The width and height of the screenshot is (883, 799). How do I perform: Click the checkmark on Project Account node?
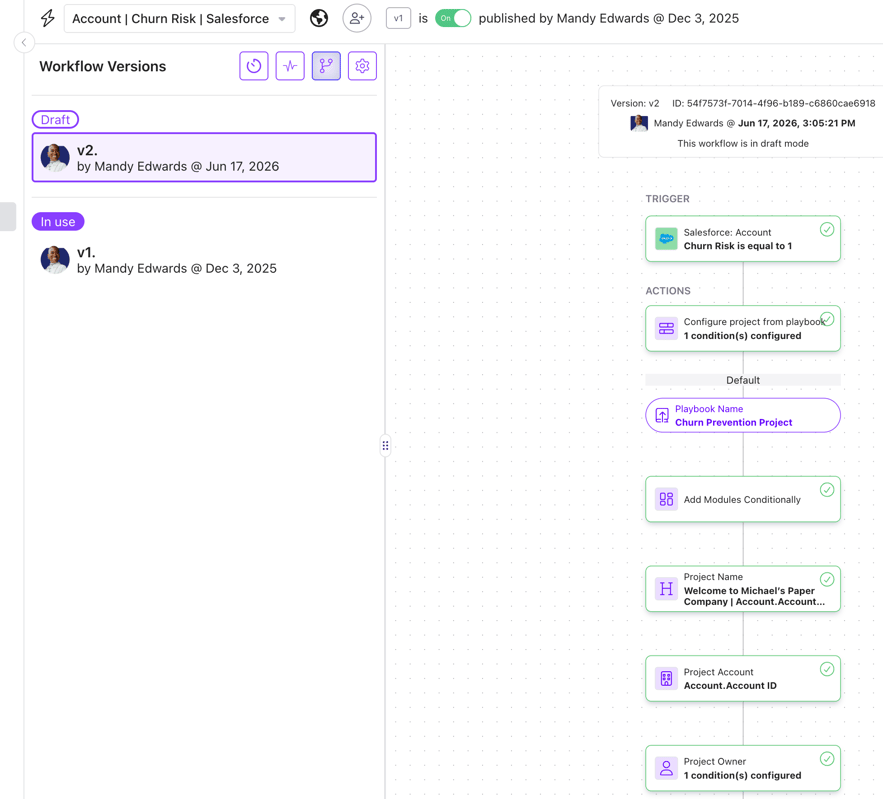pyautogui.click(x=827, y=669)
